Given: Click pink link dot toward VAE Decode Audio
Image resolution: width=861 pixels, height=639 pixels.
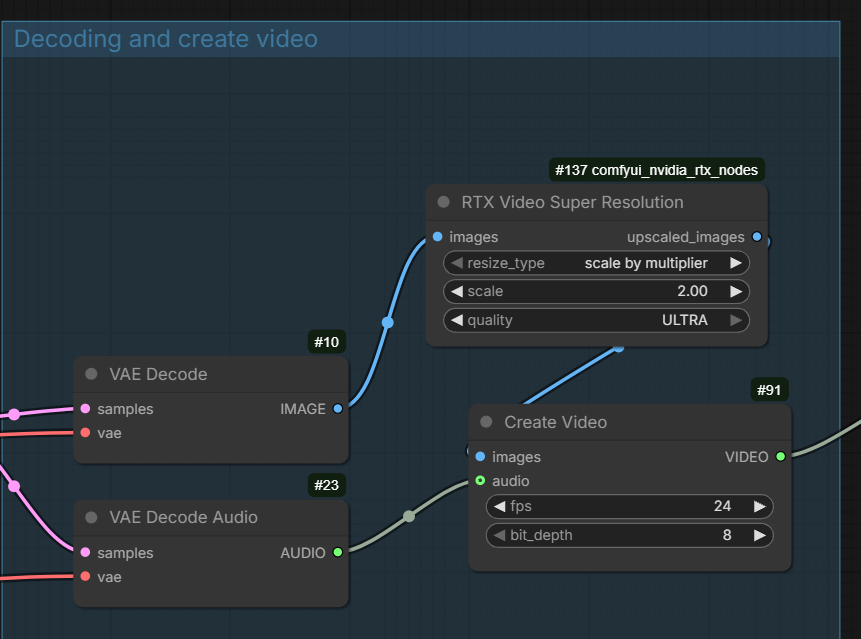Looking at the screenshot, I should [14, 486].
